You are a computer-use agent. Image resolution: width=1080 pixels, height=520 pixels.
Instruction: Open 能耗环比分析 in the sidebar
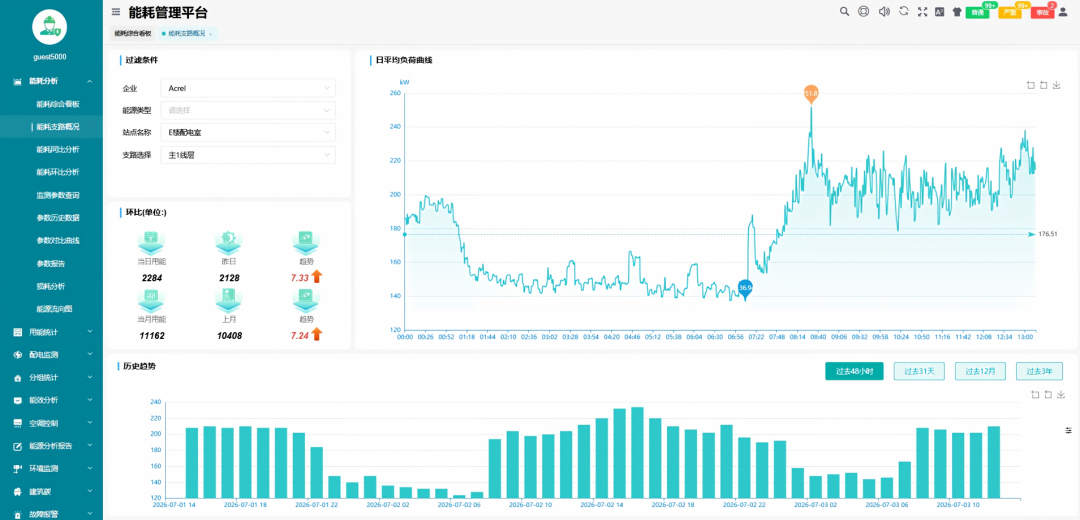[58, 172]
